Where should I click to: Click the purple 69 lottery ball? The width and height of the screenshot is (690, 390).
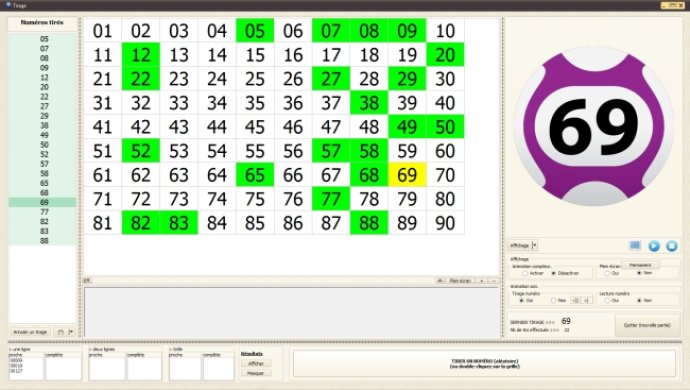pyautogui.click(x=594, y=127)
